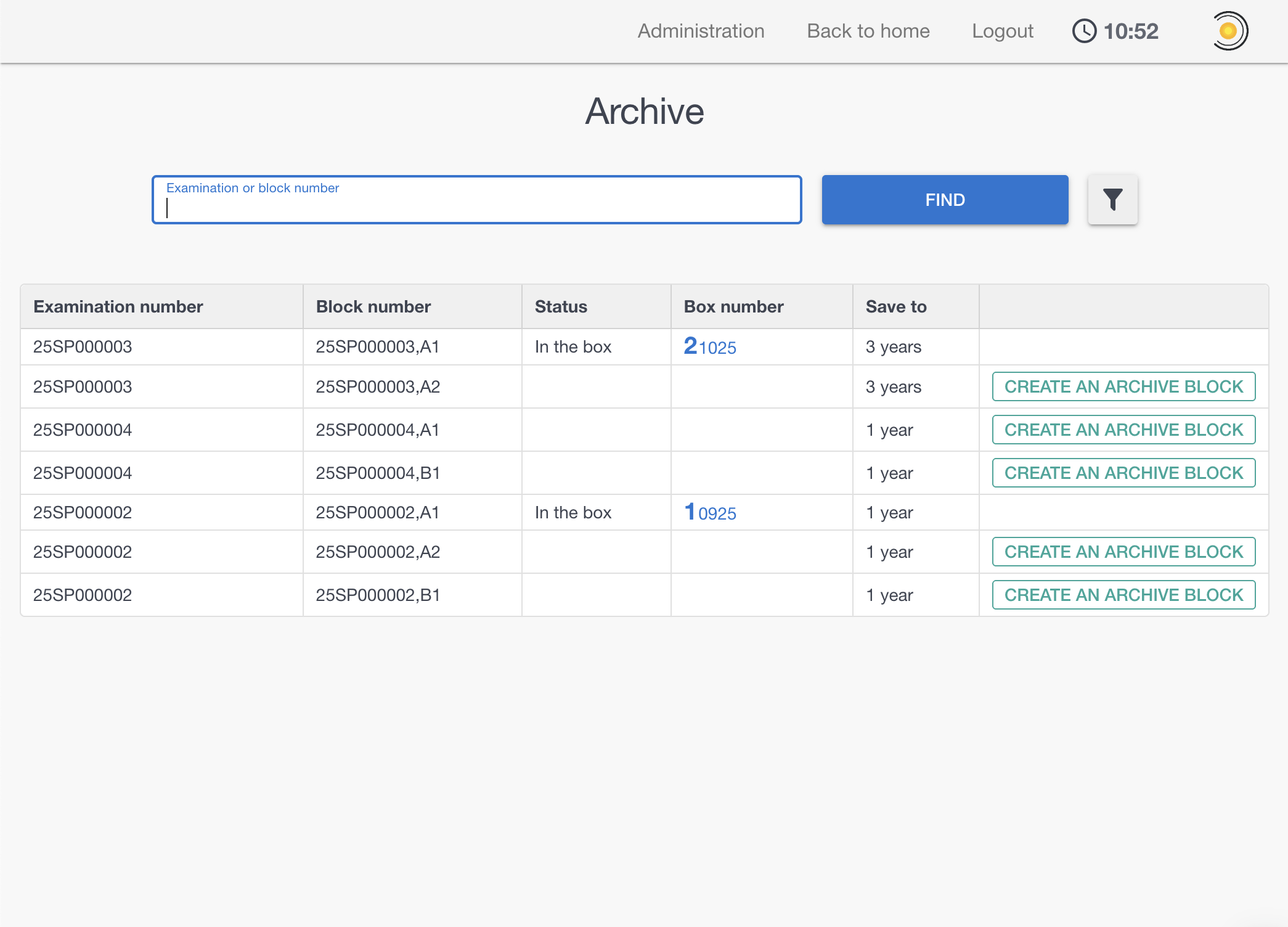The image size is (1288, 927).
Task: Click the Status column header
Action: pyautogui.click(x=560, y=306)
